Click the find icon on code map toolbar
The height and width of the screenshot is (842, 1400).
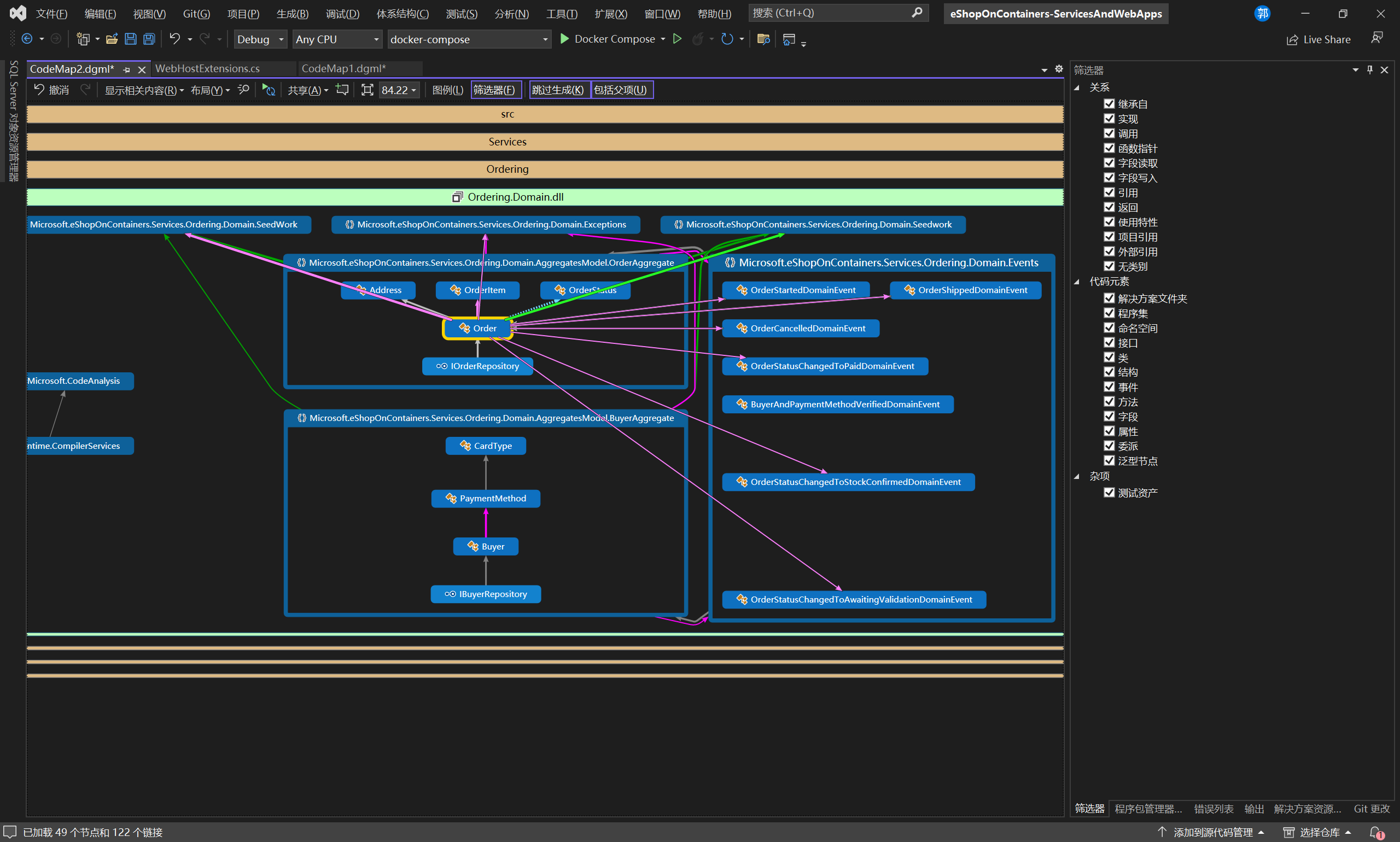(x=243, y=90)
